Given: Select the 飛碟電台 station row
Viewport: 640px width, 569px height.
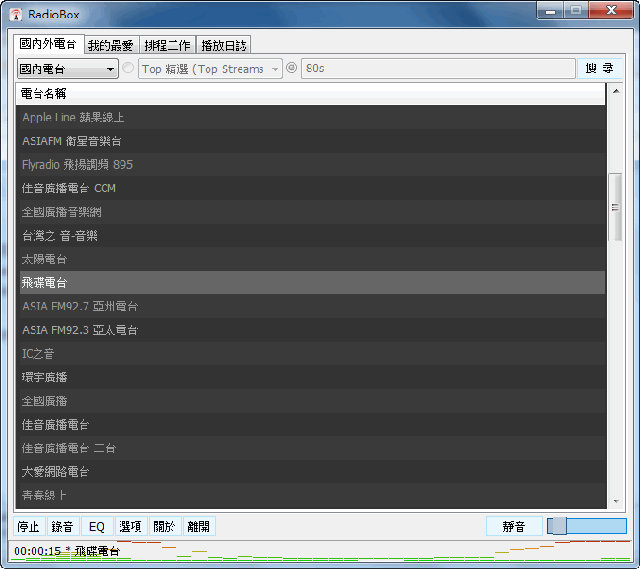Looking at the screenshot, I should (312, 283).
